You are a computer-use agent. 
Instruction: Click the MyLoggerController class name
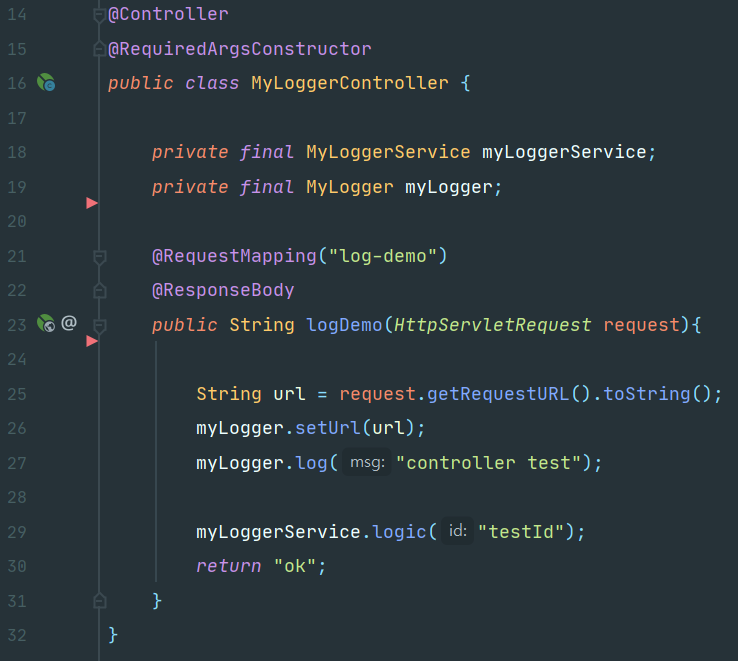350,83
